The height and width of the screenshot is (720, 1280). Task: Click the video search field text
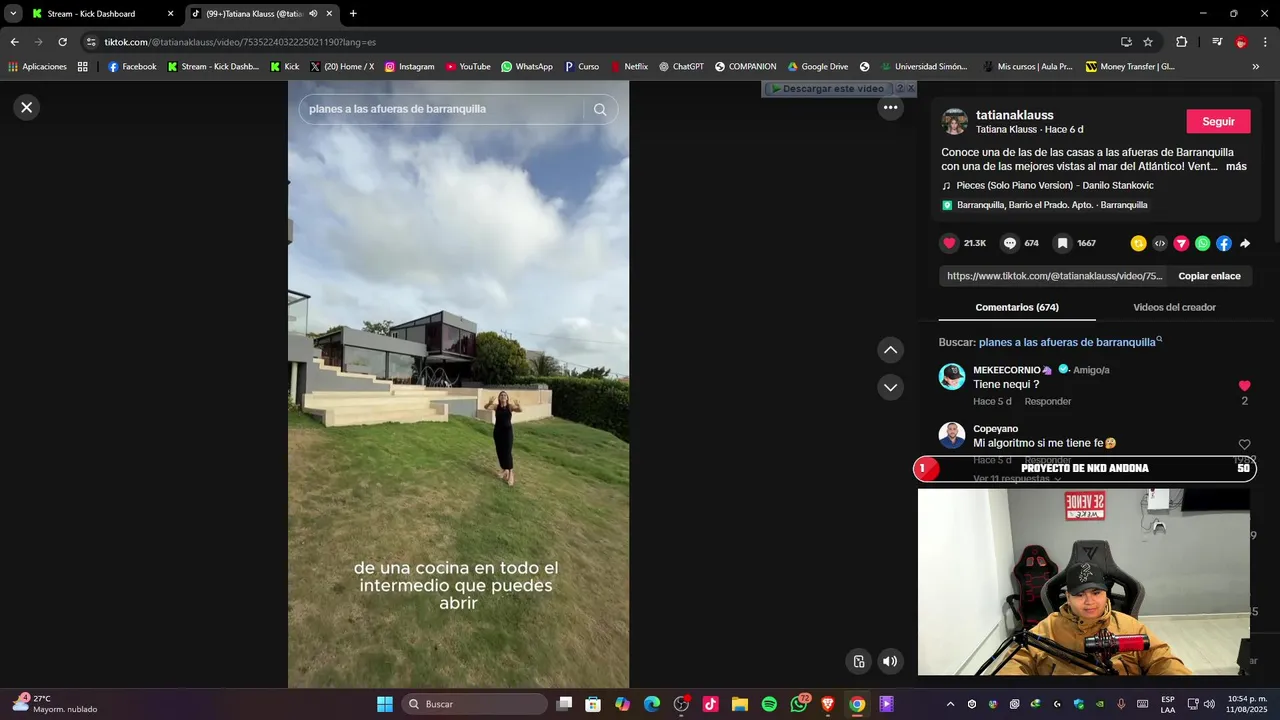397,109
